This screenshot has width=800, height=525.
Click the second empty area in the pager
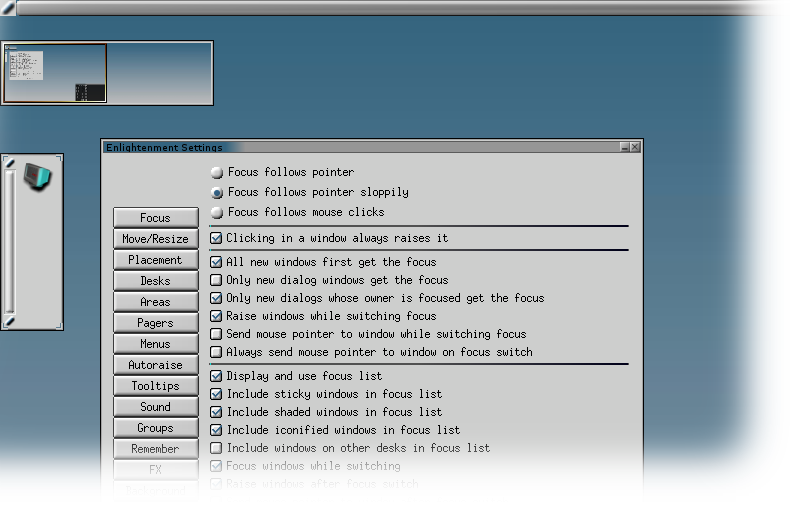[159, 73]
